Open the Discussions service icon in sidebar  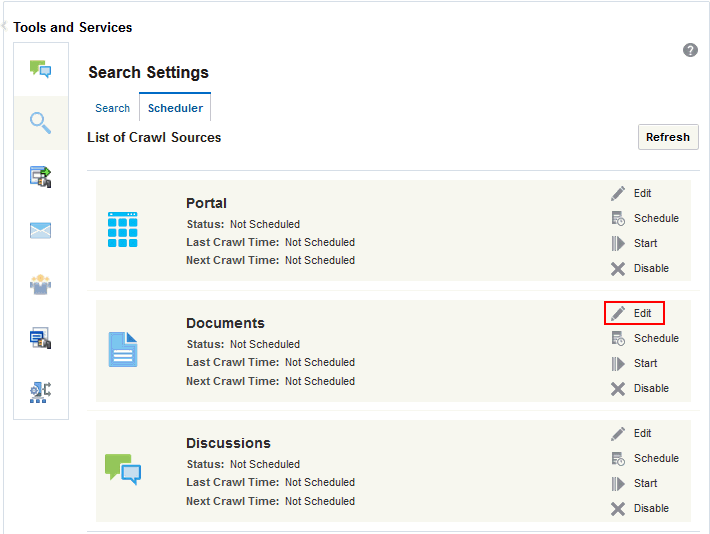(x=41, y=69)
